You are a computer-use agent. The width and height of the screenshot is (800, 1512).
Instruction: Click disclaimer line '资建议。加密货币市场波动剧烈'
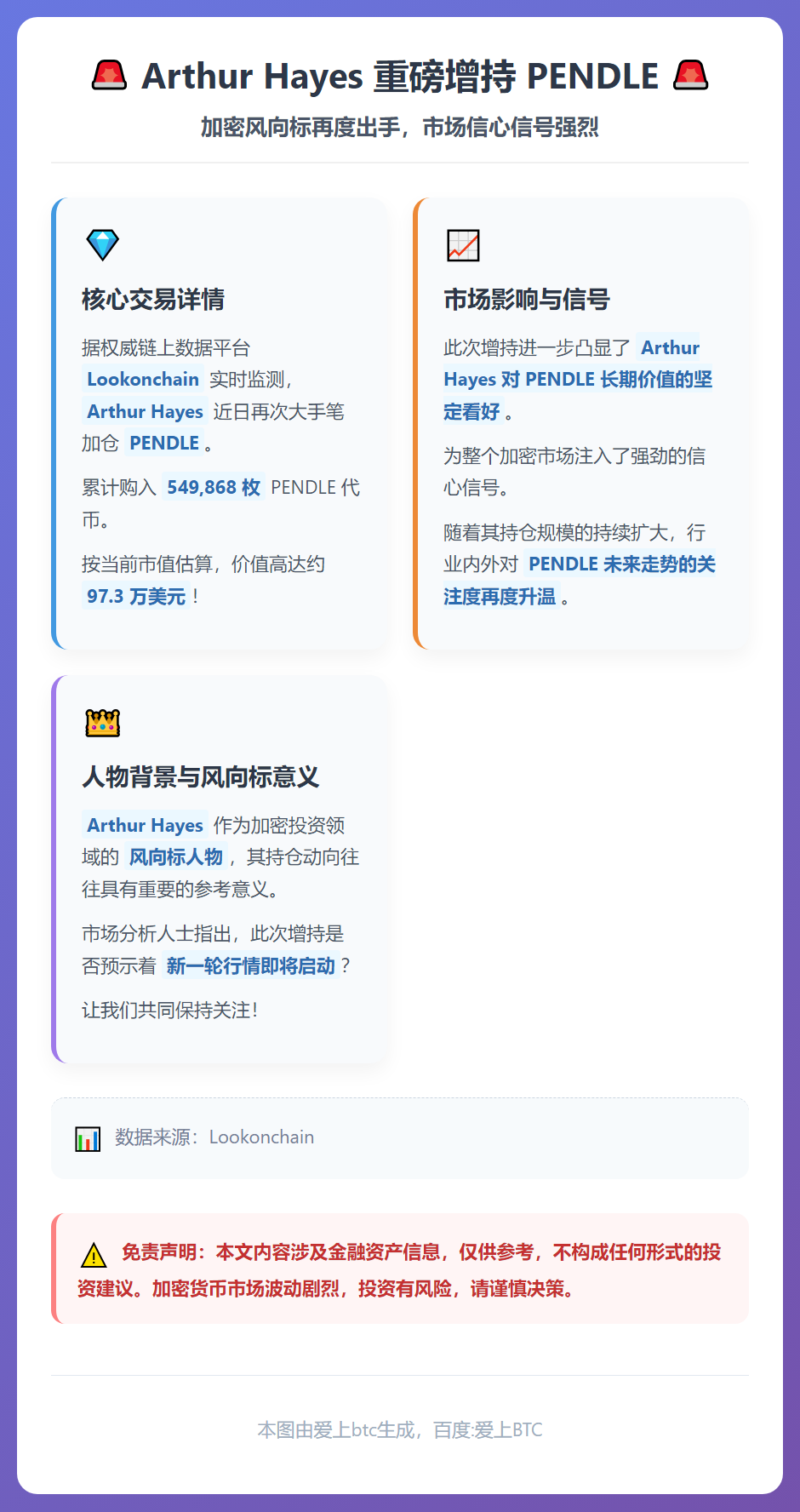point(209,1289)
